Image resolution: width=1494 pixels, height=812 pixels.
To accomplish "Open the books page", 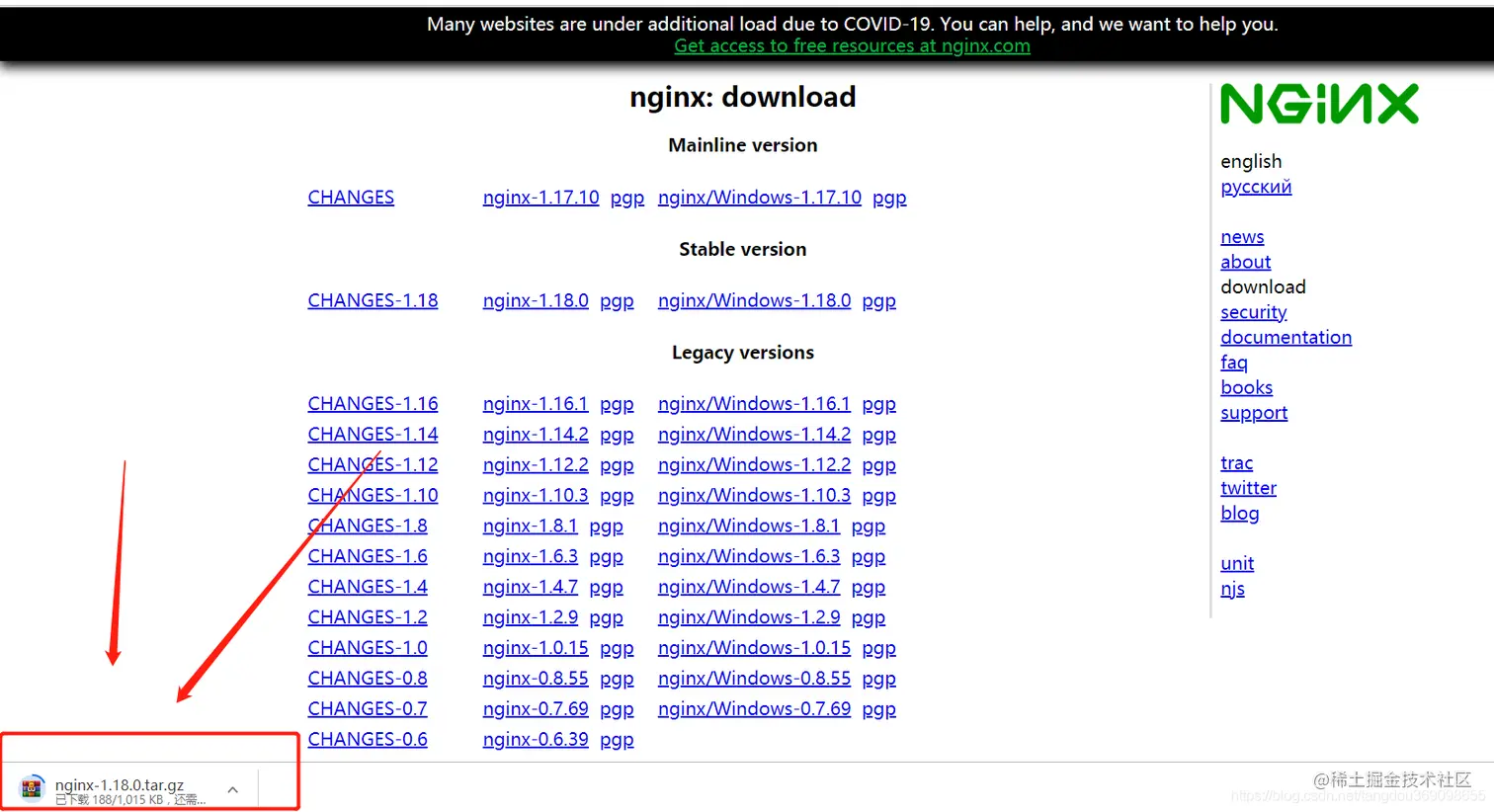I will tap(1247, 388).
